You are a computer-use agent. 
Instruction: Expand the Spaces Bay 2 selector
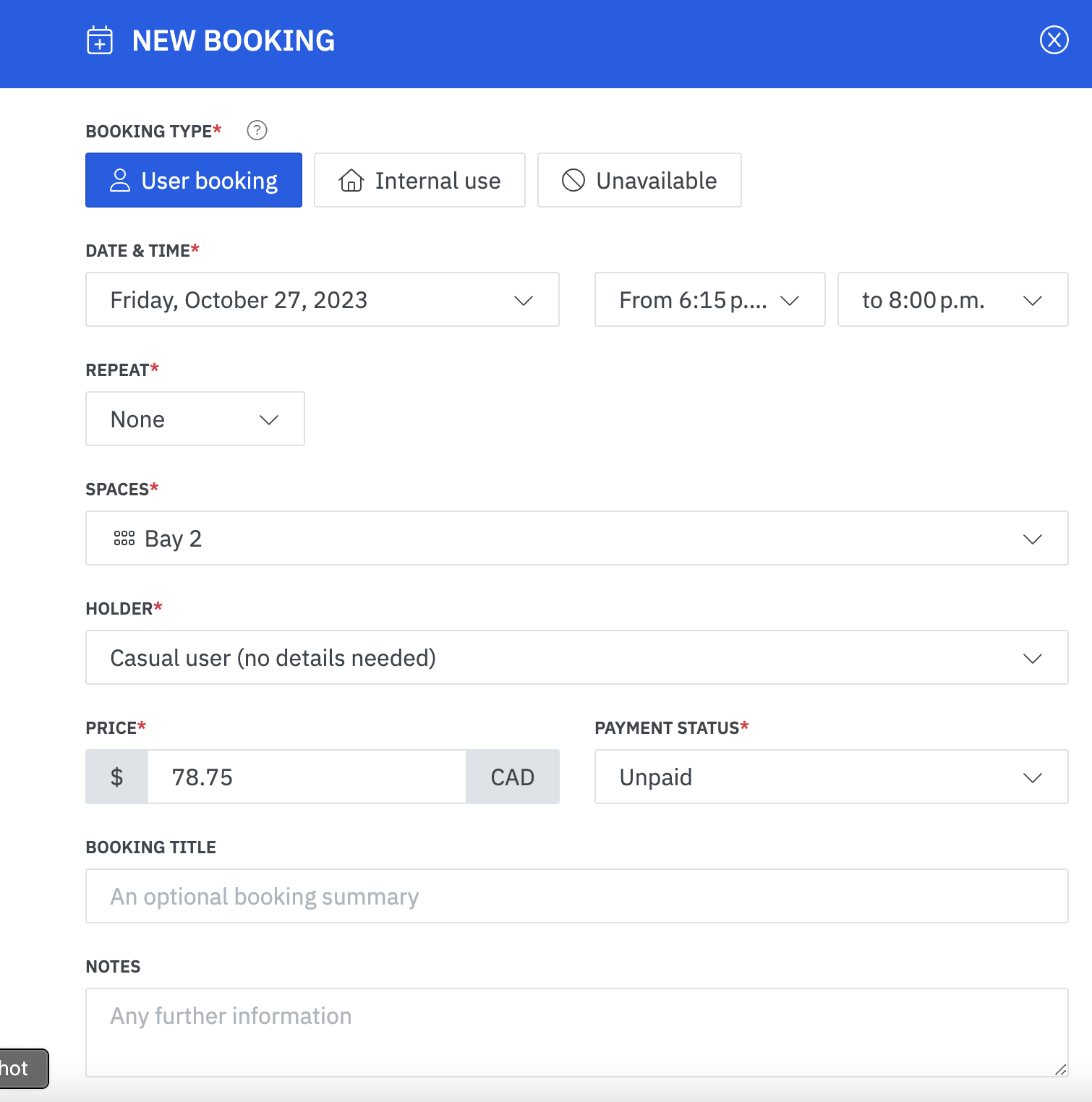click(x=576, y=538)
